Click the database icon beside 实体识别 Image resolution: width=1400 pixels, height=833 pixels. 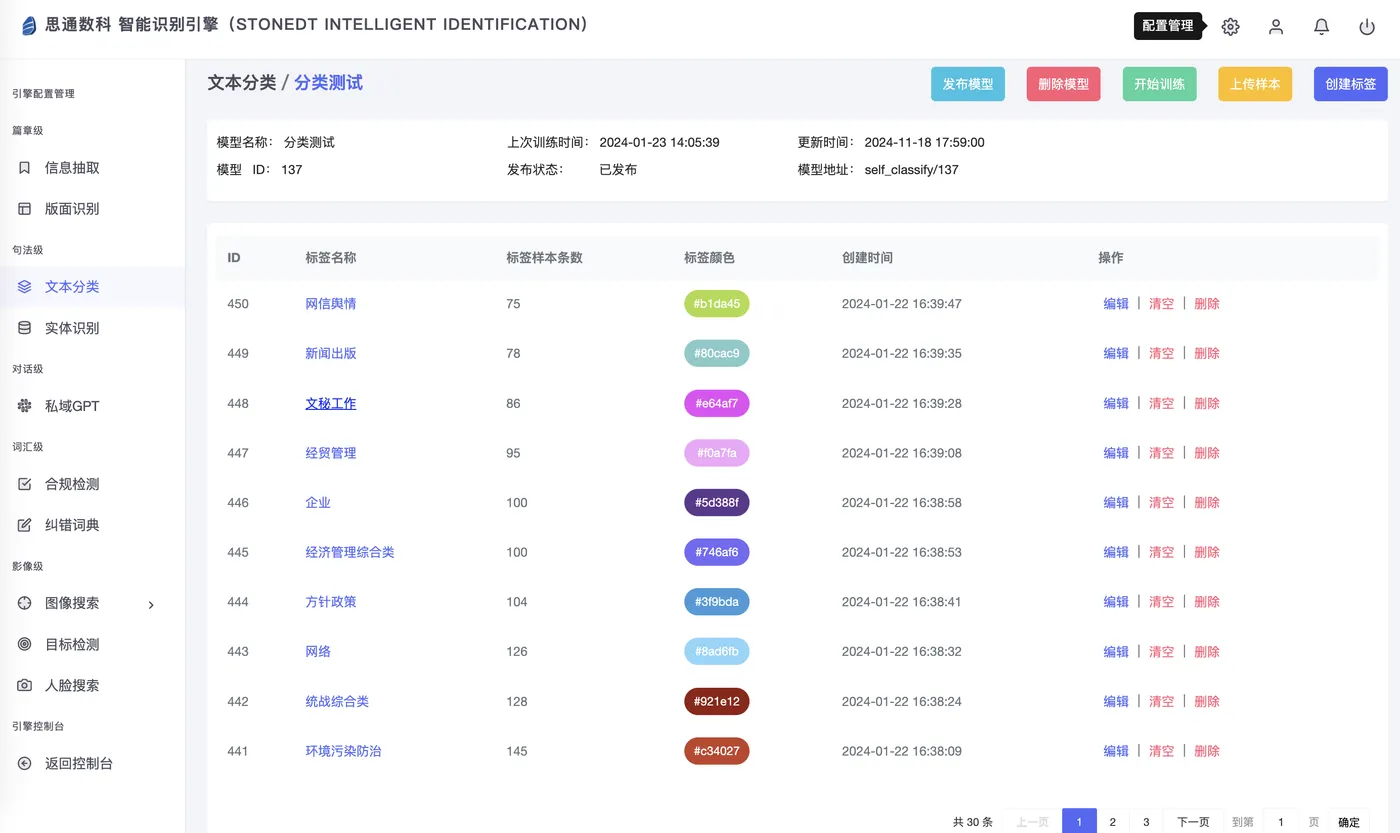pos(25,328)
